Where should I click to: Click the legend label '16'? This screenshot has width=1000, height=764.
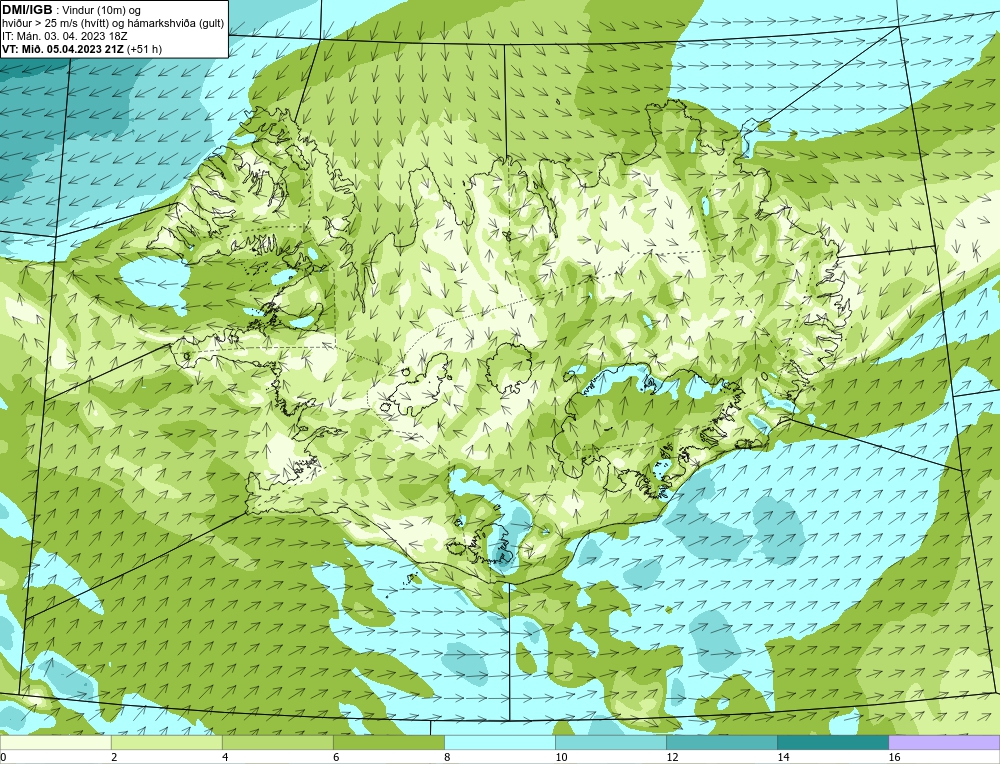(894, 757)
